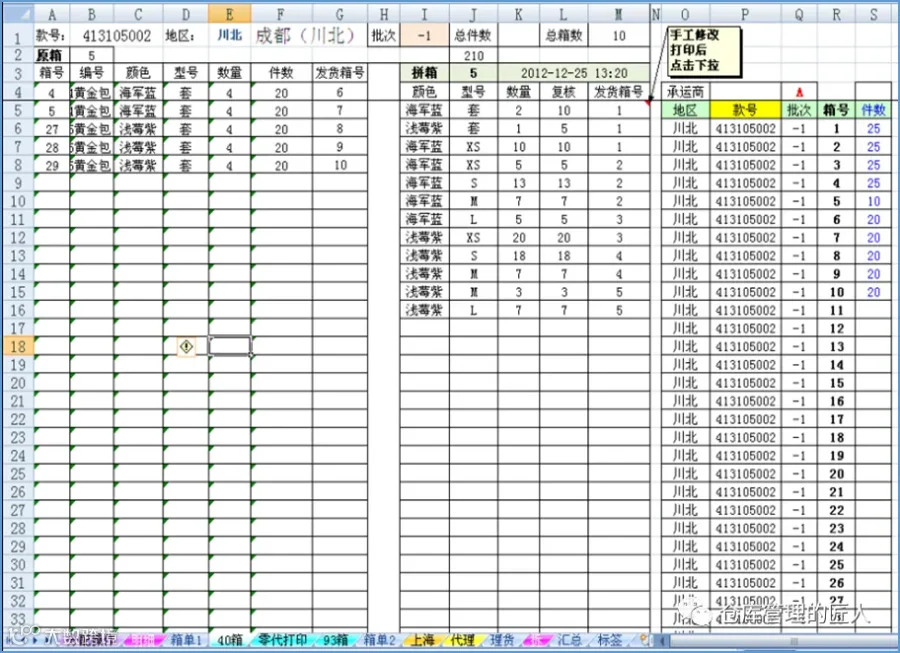This screenshot has width=900, height=653.
Task: Click the 复核 column header cell
Action: (x=564, y=92)
